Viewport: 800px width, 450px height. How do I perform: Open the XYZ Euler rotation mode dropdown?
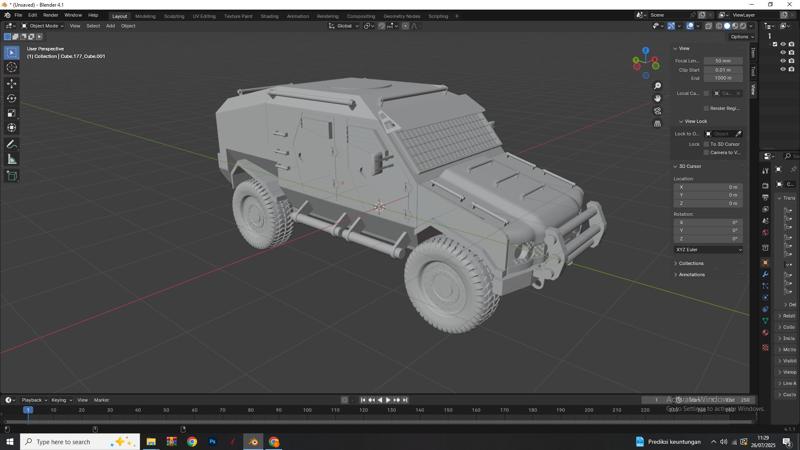coord(708,249)
